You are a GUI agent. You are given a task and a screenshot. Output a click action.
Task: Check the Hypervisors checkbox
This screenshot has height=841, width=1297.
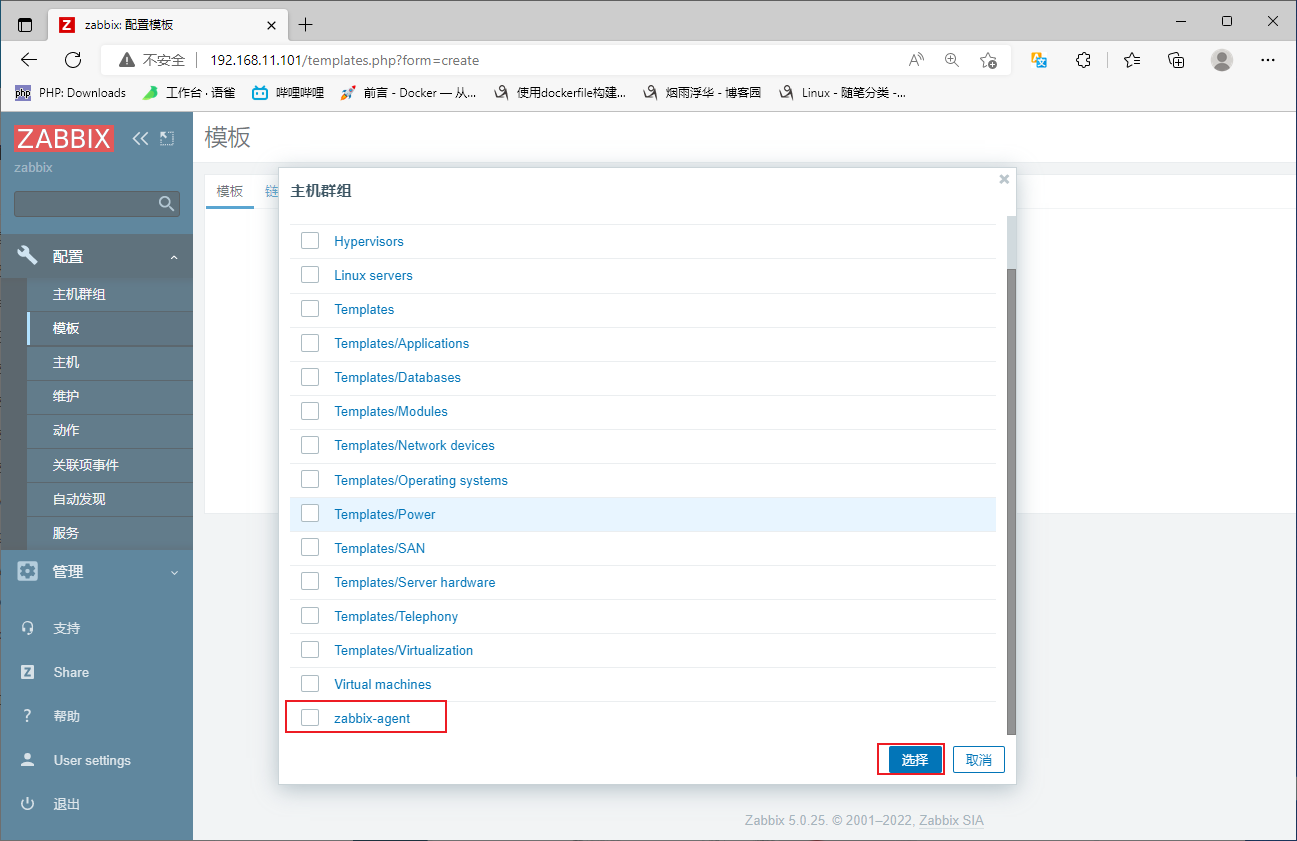pos(310,241)
